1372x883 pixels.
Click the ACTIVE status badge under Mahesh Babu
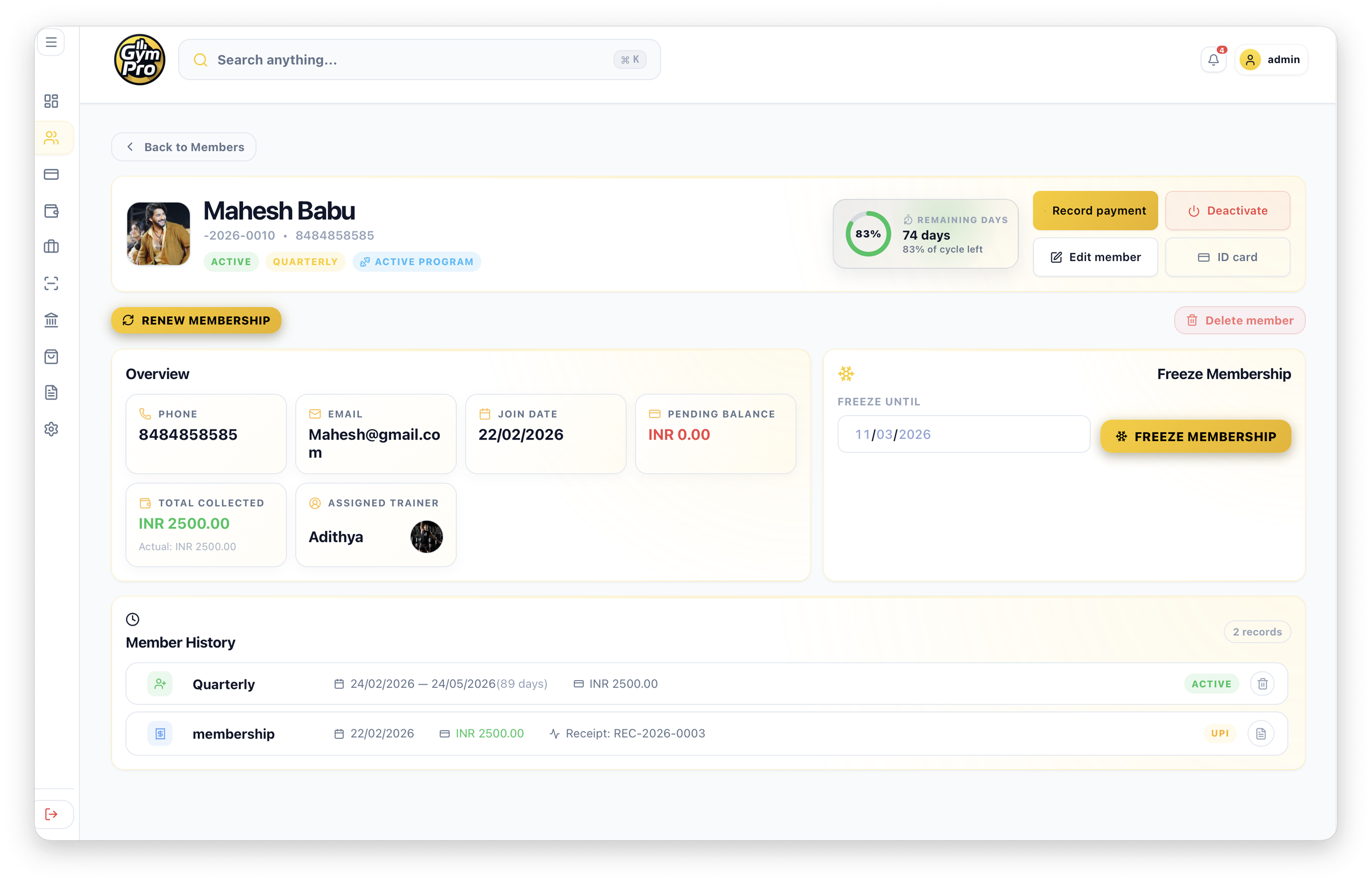(x=231, y=261)
